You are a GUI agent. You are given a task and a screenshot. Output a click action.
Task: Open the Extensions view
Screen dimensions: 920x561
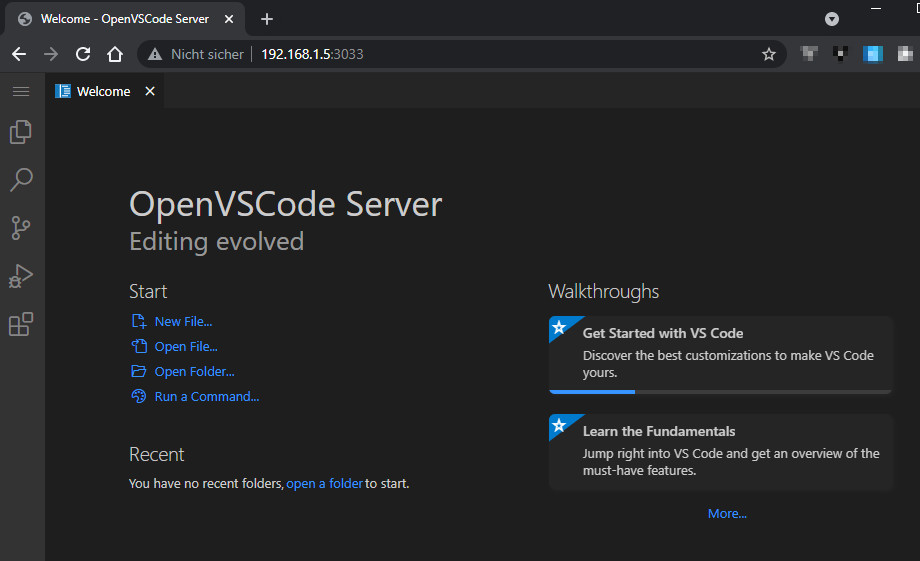(21, 324)
